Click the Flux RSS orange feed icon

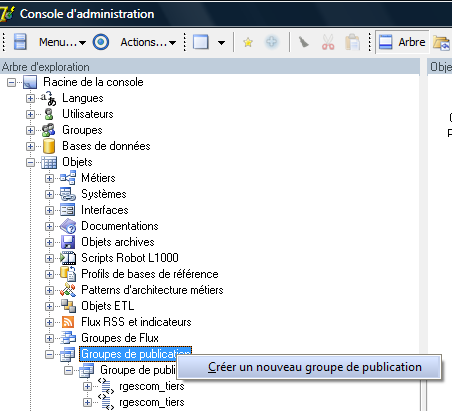(x=68, y=322)
